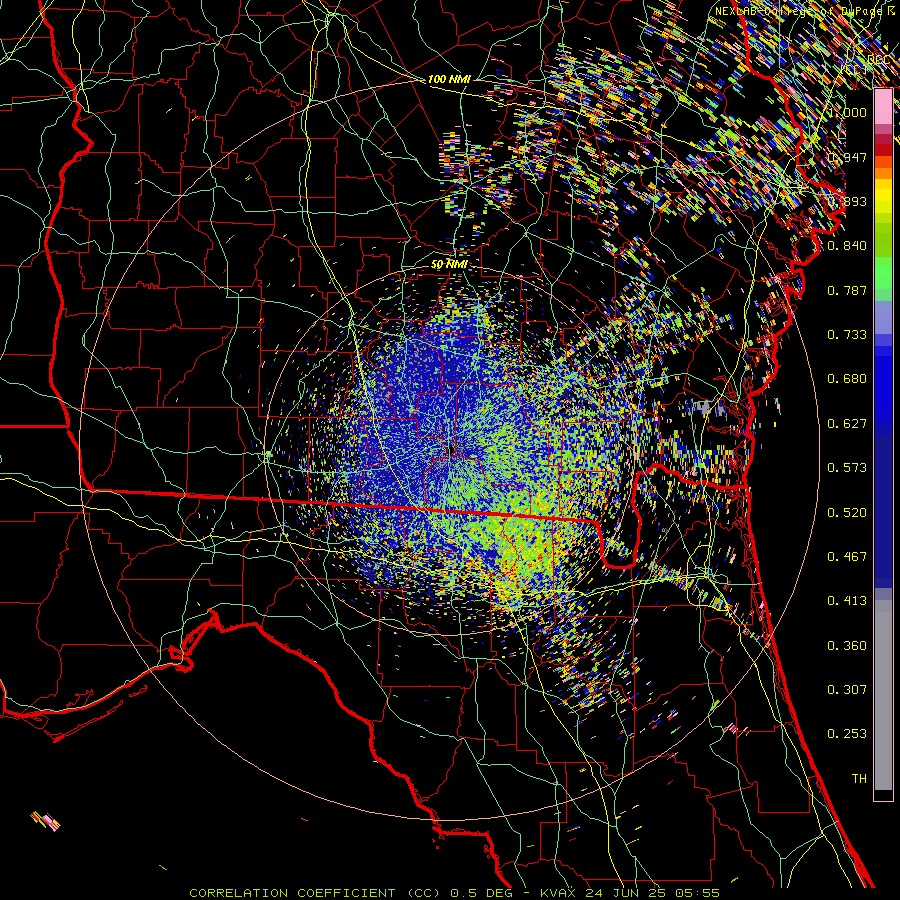
Task: Click the pink swatch at the scale top
Action: coord(883,107)
